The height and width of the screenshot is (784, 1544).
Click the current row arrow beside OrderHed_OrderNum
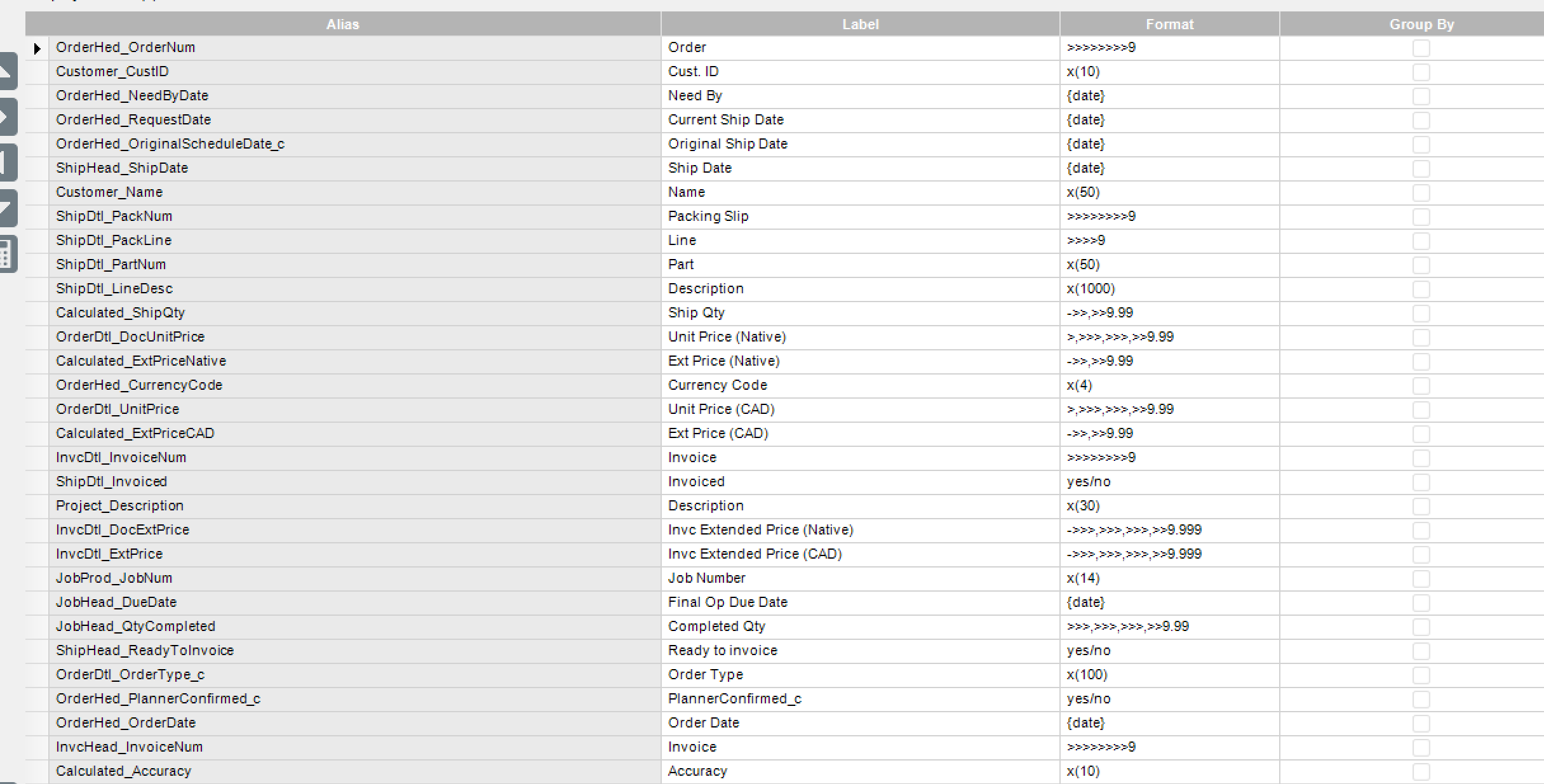(x=37, y=48)
